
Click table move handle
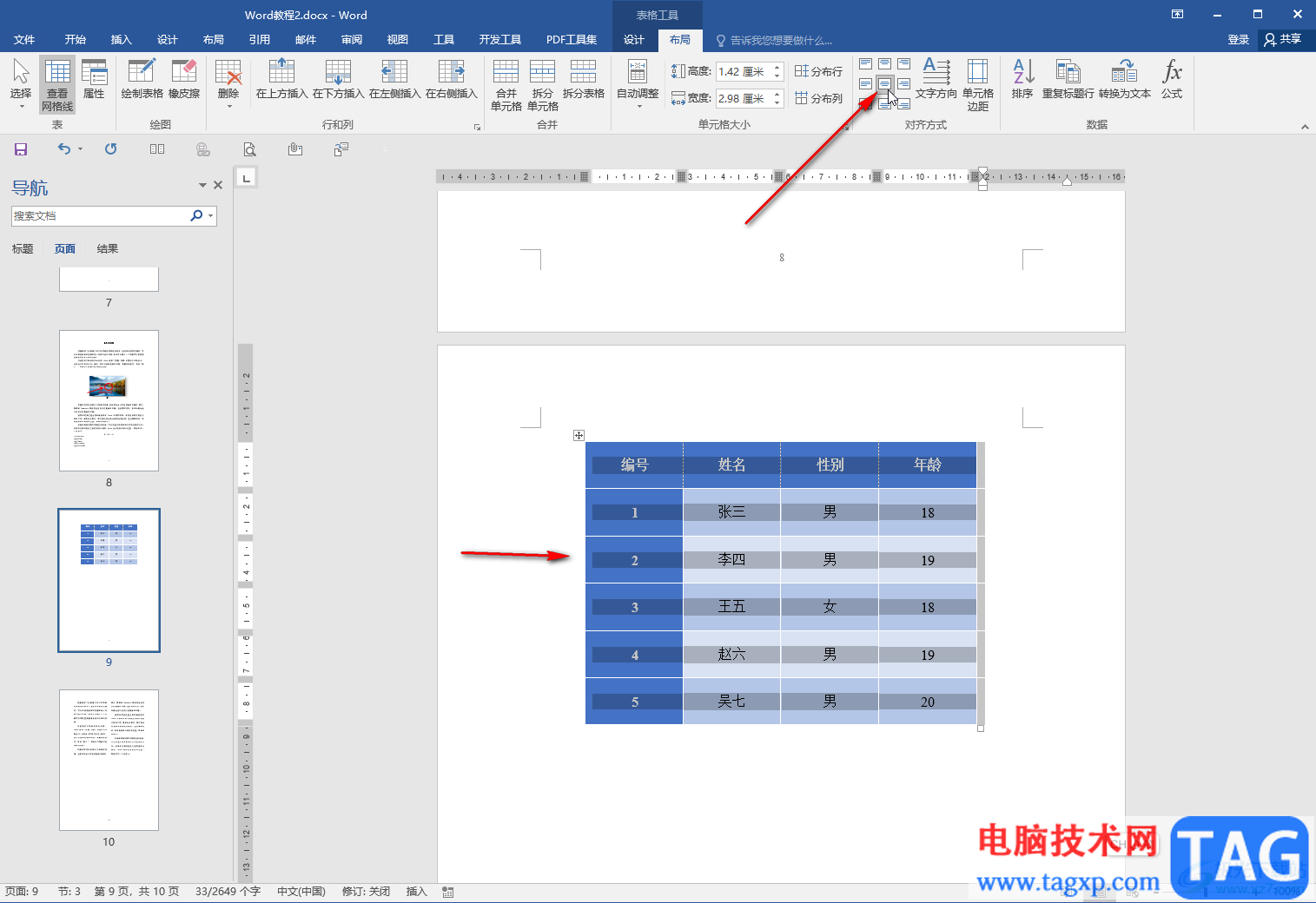coord(579,436)
